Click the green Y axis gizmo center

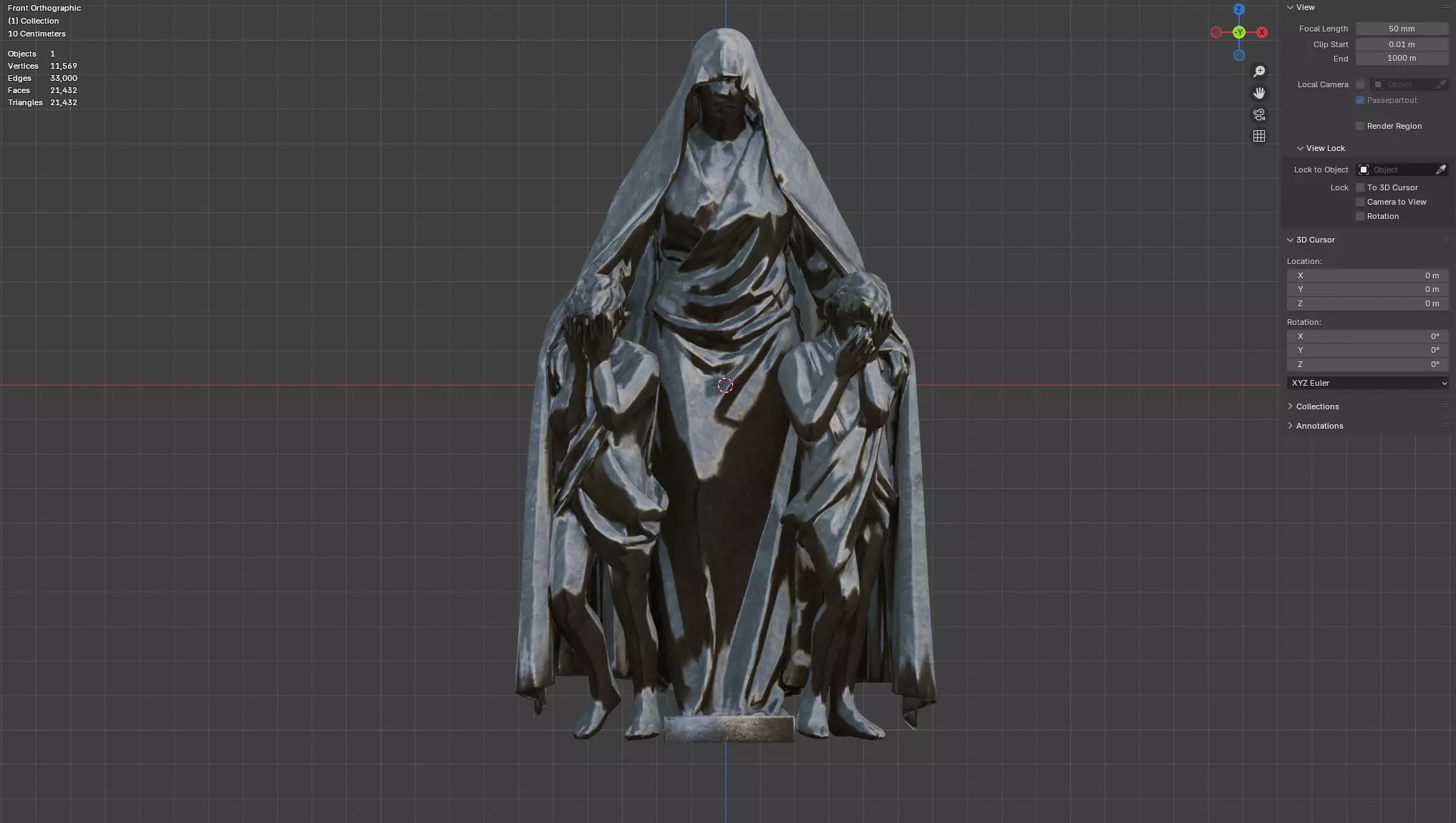tap(1239, 32)
